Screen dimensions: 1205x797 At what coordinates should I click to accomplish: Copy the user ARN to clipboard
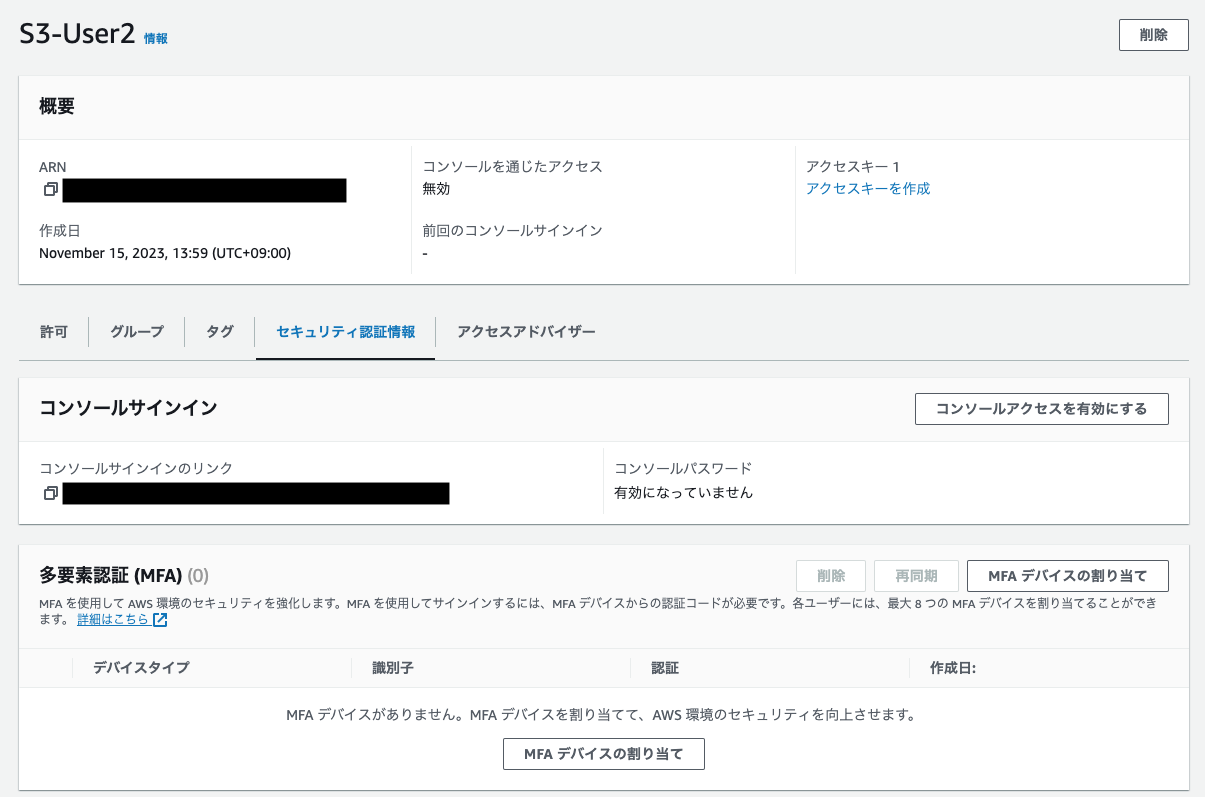pos(51,190)
